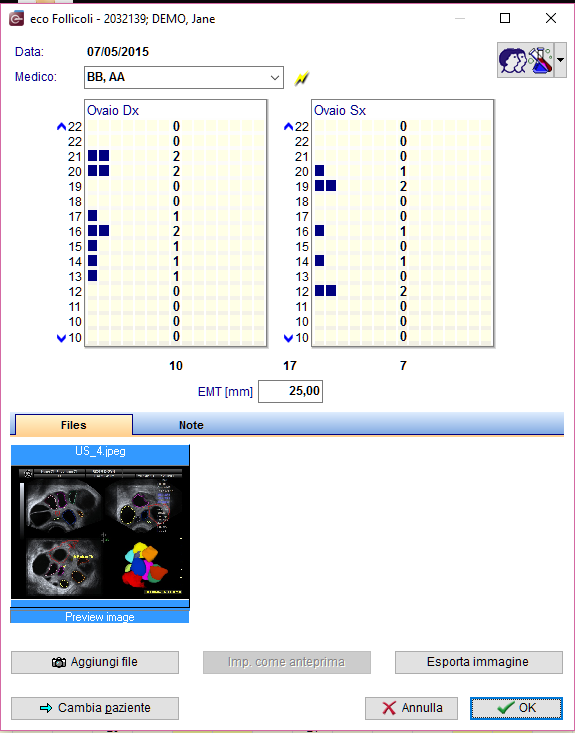This screenshot has width=575, height=733.
Task: Click the up arrow above Ovaio Dx size scale
Action: 61,126
